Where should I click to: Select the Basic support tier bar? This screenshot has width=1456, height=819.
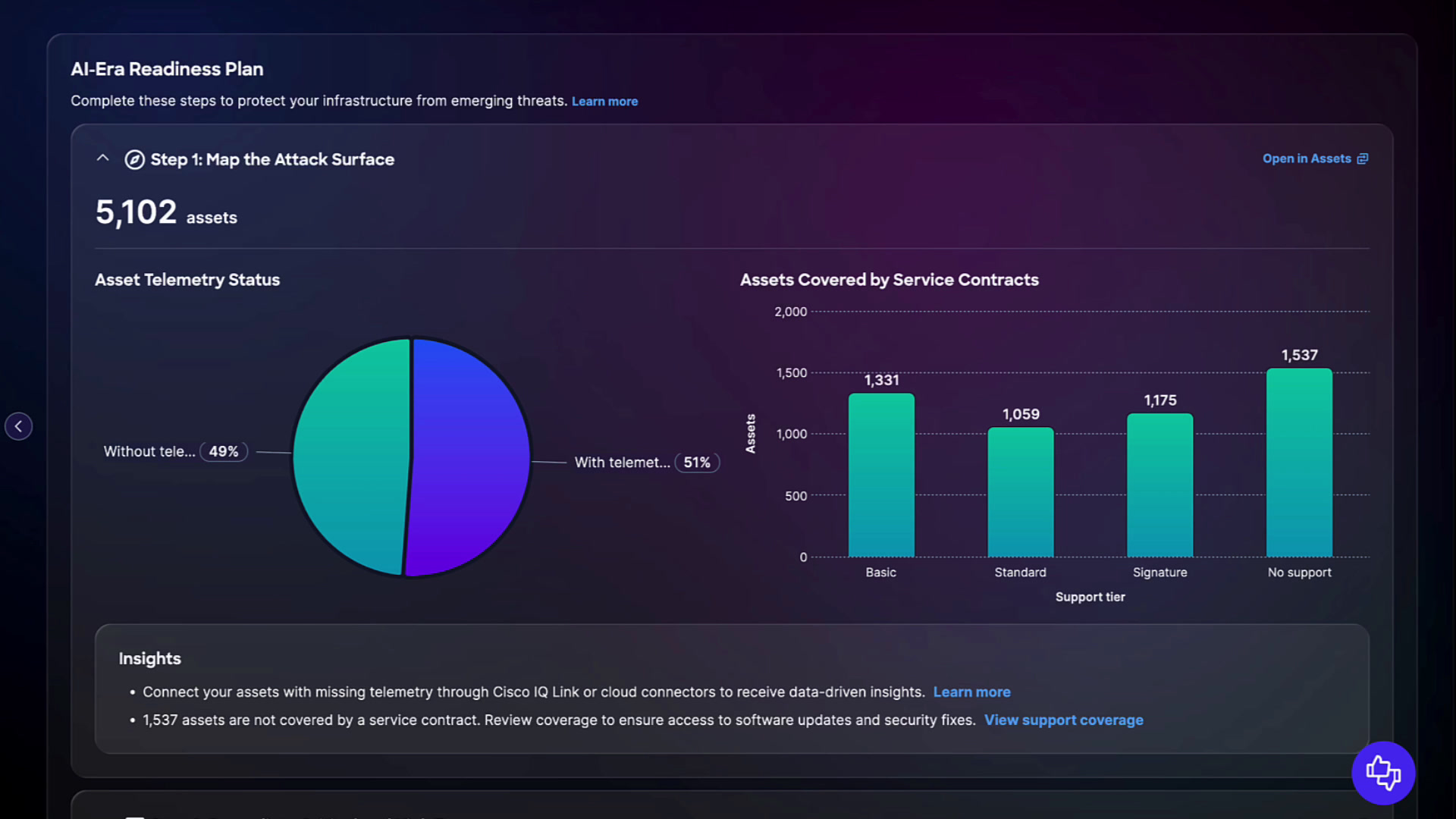[x=881, y=475]
